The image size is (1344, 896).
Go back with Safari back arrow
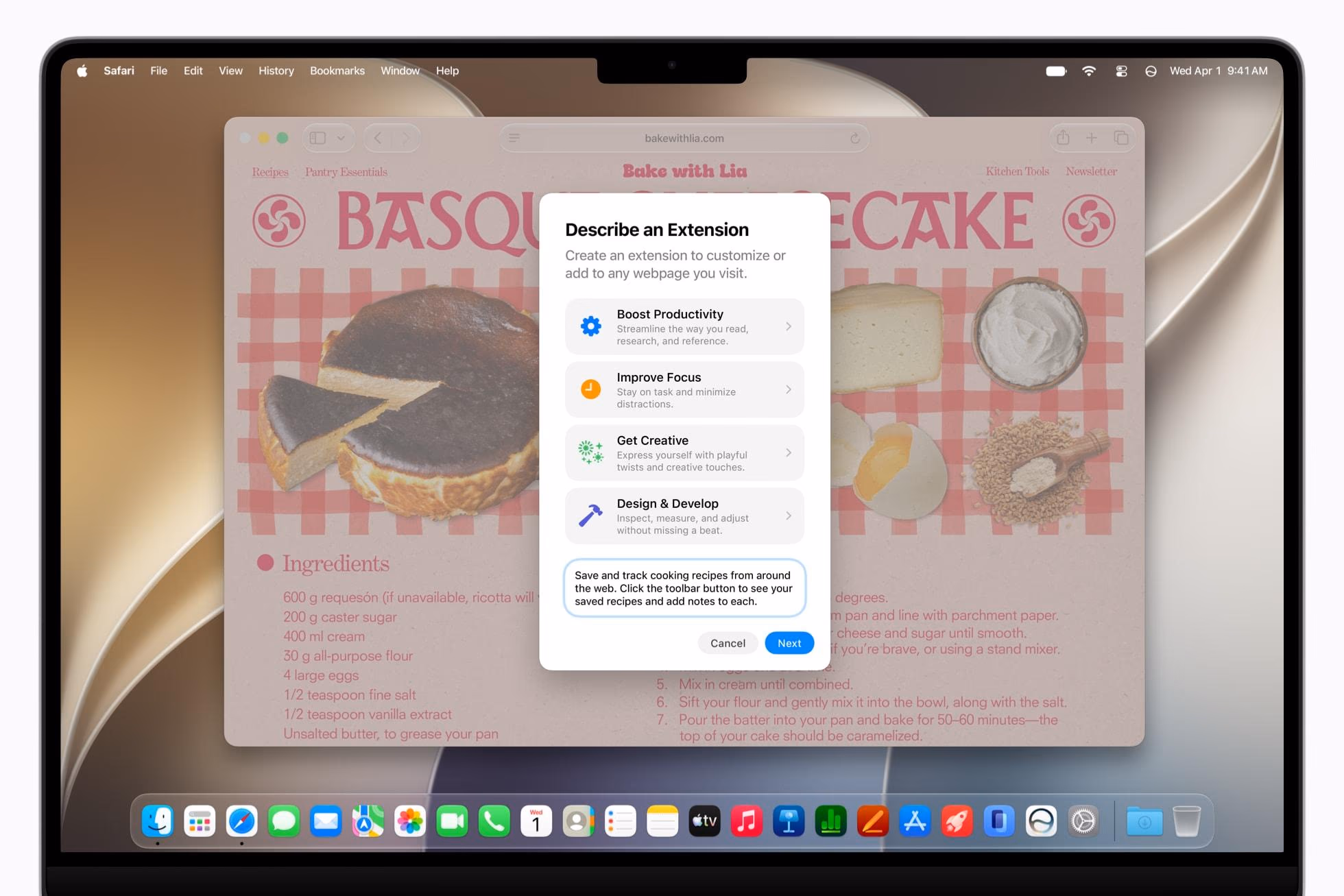pos(378,138)
